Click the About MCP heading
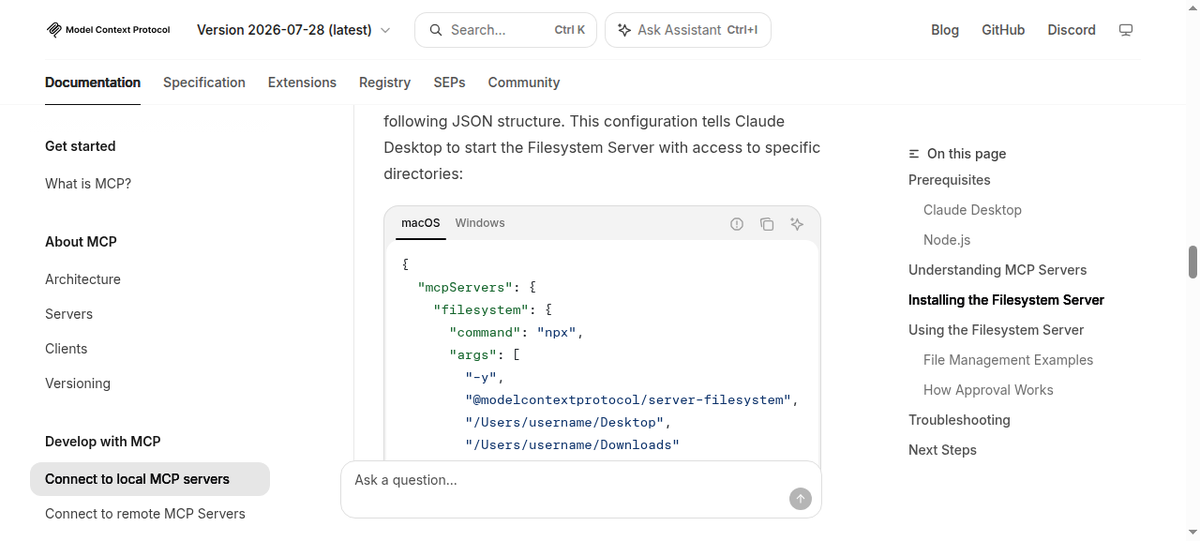Image resolution: width=1200 pixels, height=541 pixels. (81, 242)
